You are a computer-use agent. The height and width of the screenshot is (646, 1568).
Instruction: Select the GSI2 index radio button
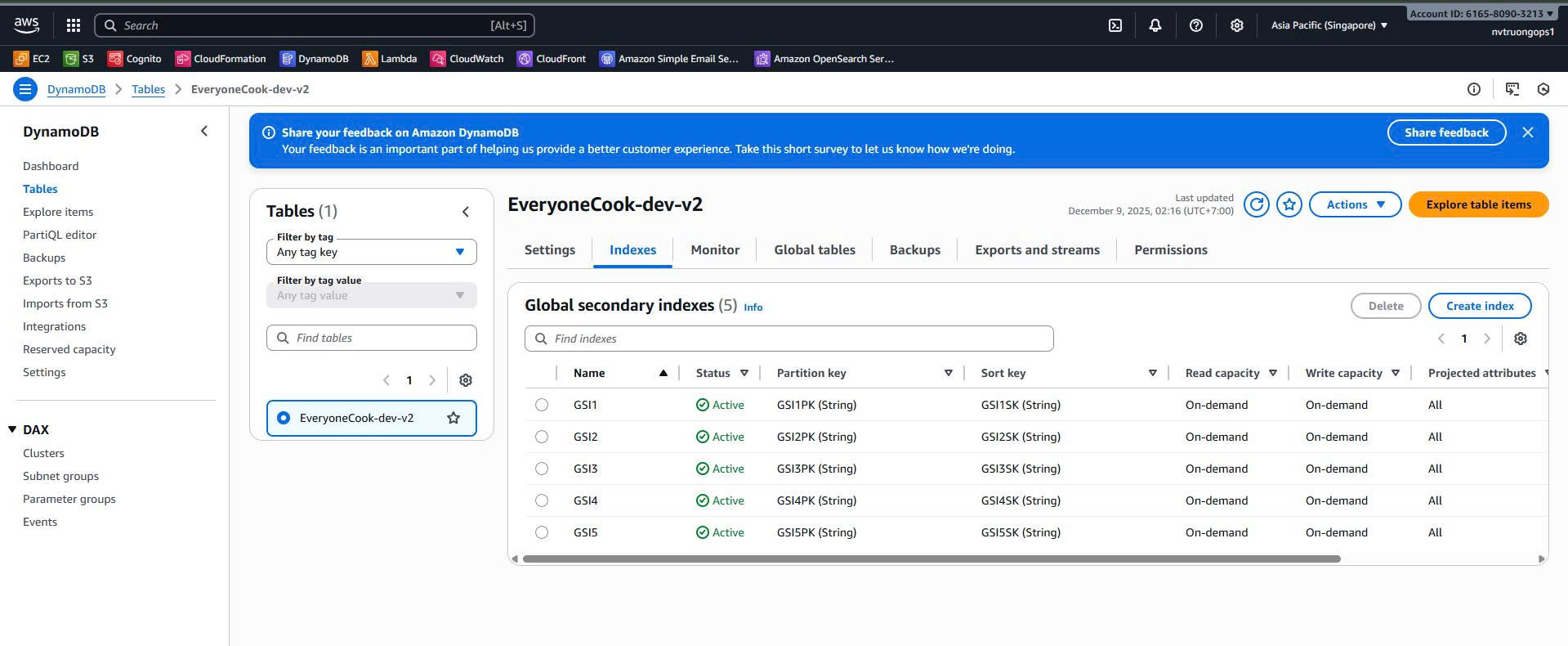point(542,437)
